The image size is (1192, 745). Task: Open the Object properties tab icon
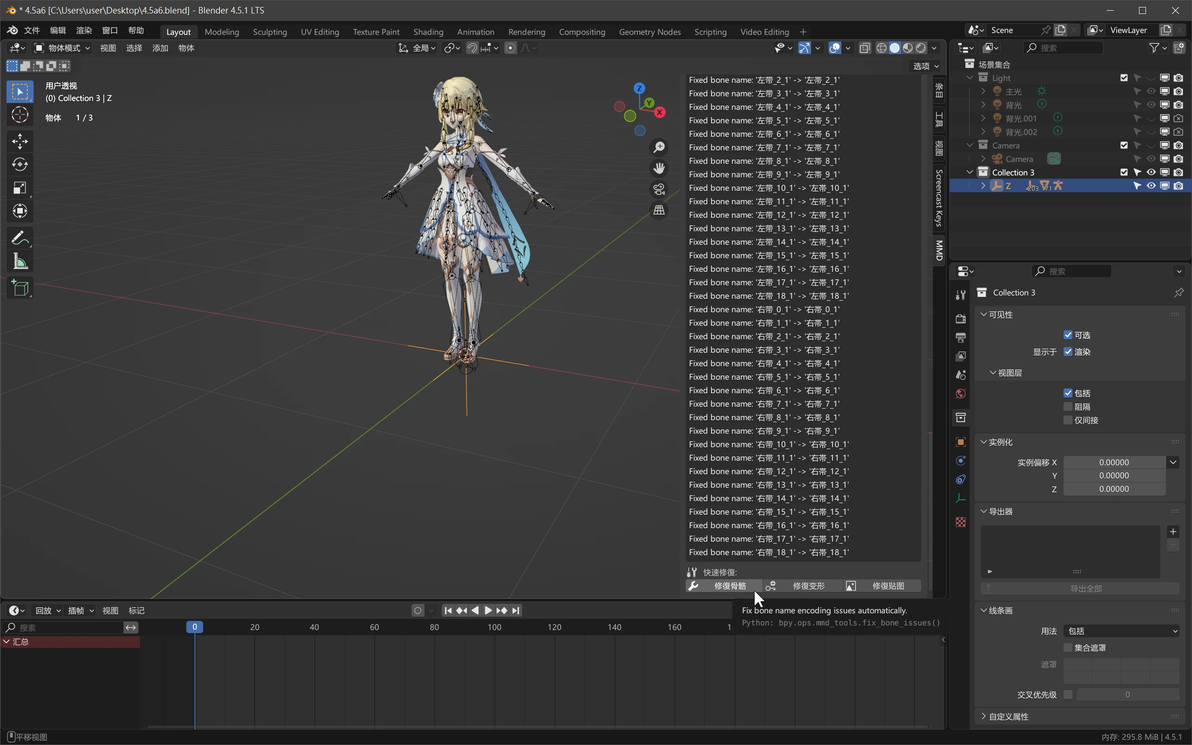(x=961, y=442)
